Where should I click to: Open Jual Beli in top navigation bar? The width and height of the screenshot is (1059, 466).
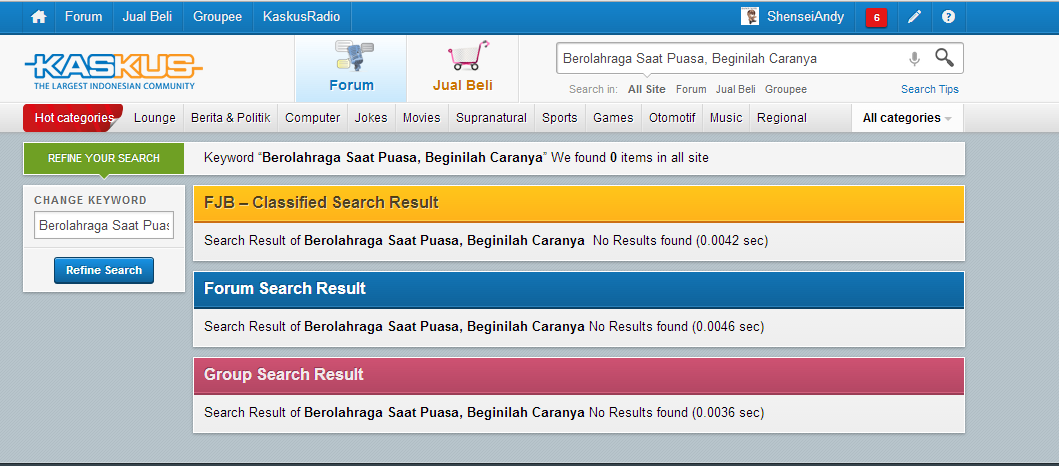(147, 17)
